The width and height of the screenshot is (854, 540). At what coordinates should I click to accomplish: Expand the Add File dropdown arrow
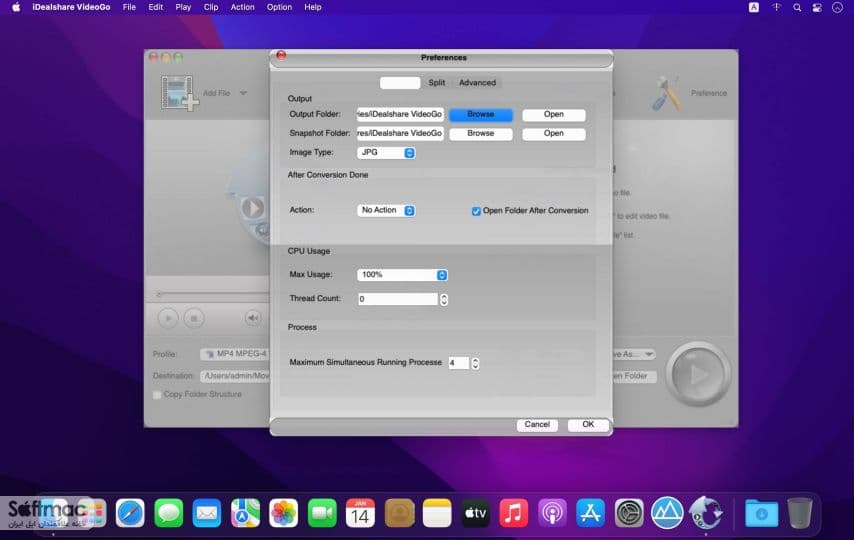[x=243, y=93]
